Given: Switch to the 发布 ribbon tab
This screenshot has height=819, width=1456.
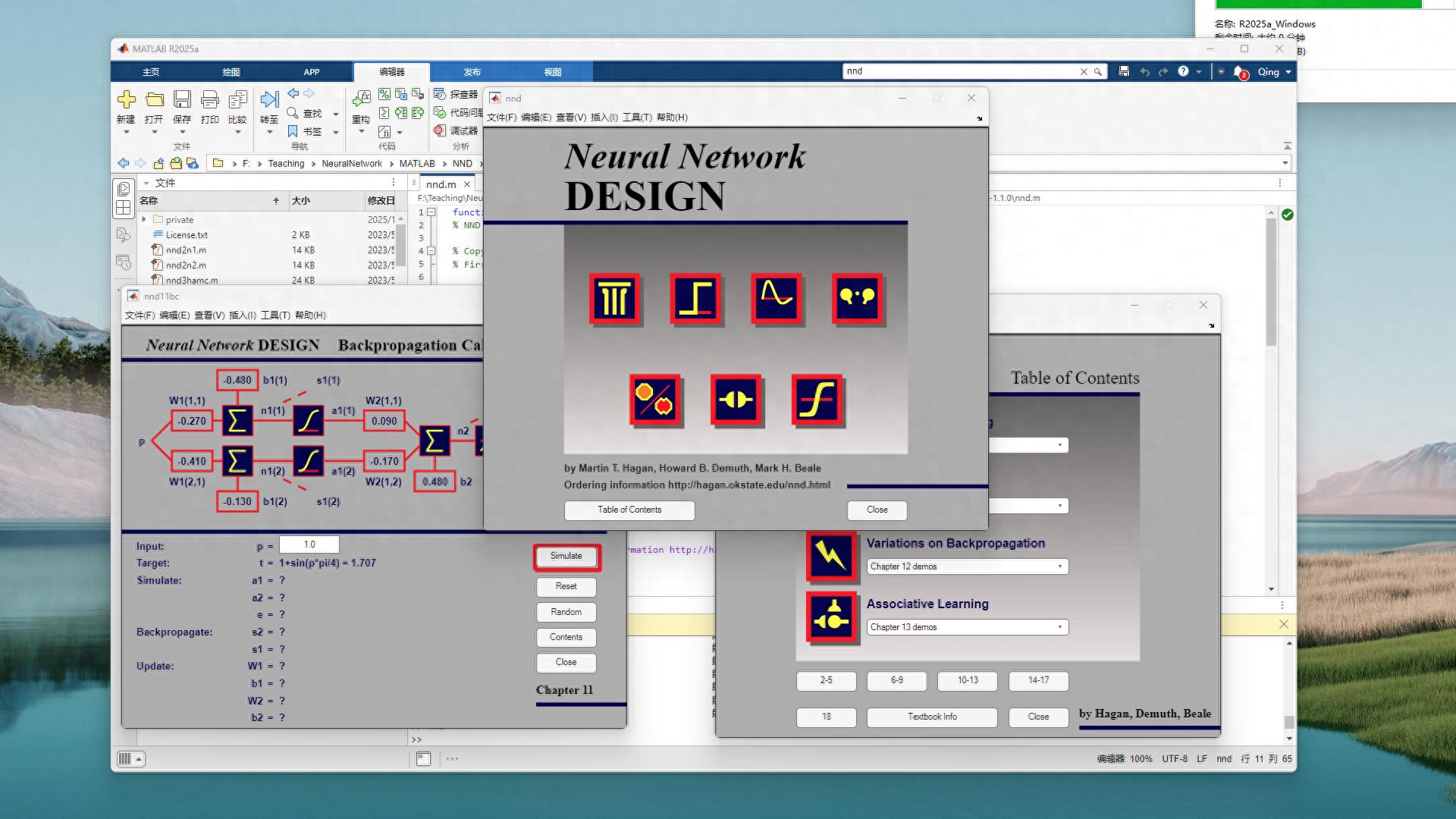Looking at the screenshot, I should click(472, 72).
